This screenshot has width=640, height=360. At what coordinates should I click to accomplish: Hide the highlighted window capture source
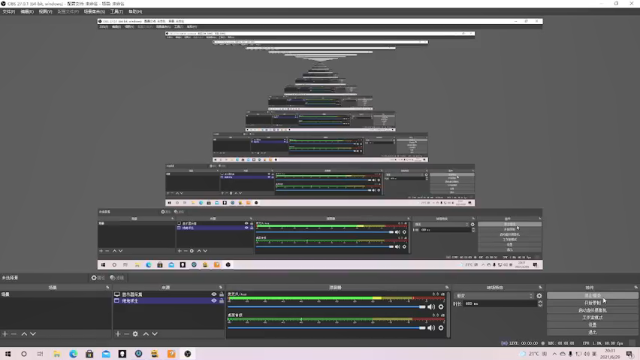click(x=213, y=301)
